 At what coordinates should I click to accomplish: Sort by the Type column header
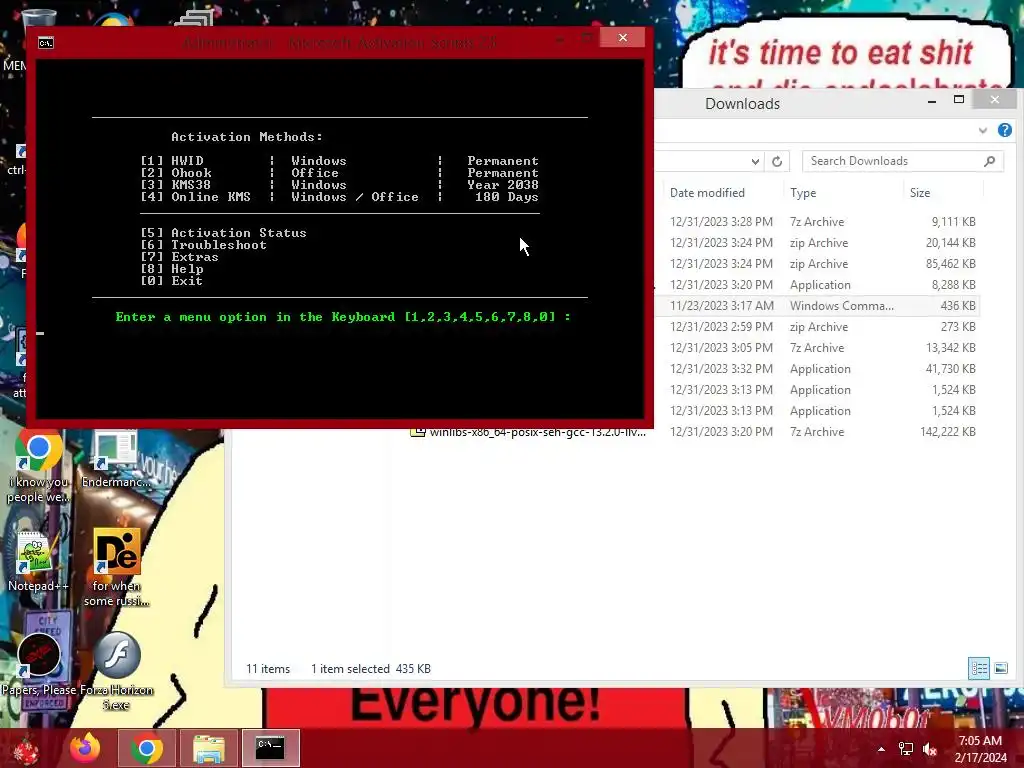coord(803,193)
